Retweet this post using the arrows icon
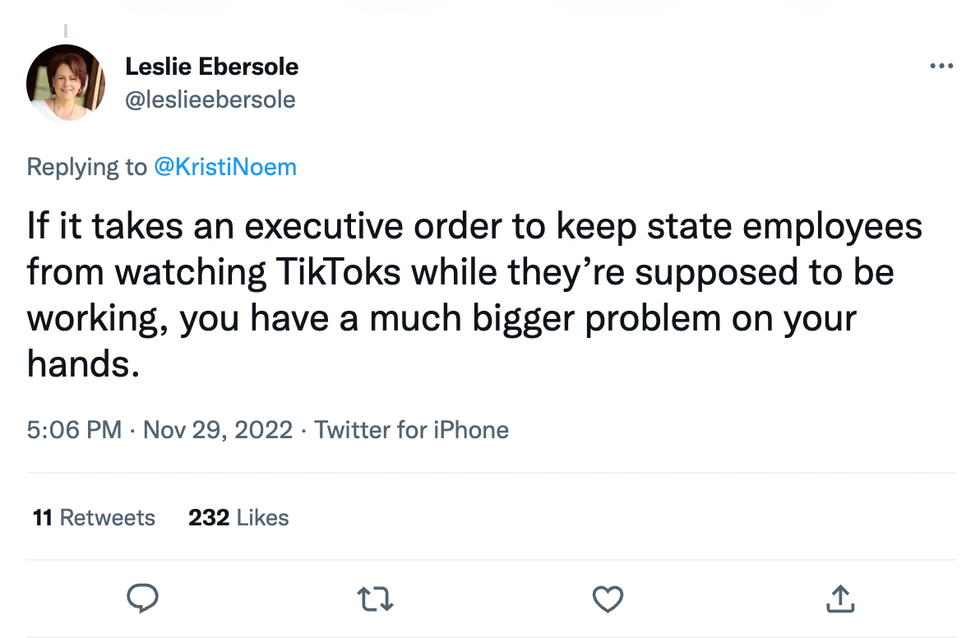Viewport: 980px width, 638px height. coord(375,598)
